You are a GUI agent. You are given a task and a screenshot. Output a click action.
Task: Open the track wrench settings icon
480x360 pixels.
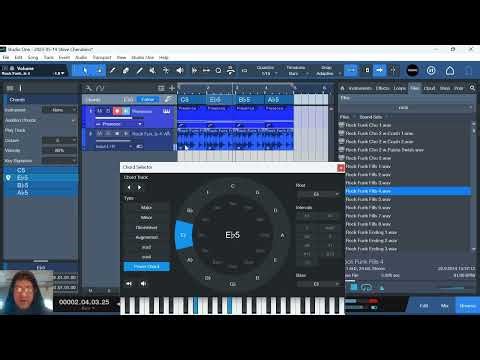(88, 88)
